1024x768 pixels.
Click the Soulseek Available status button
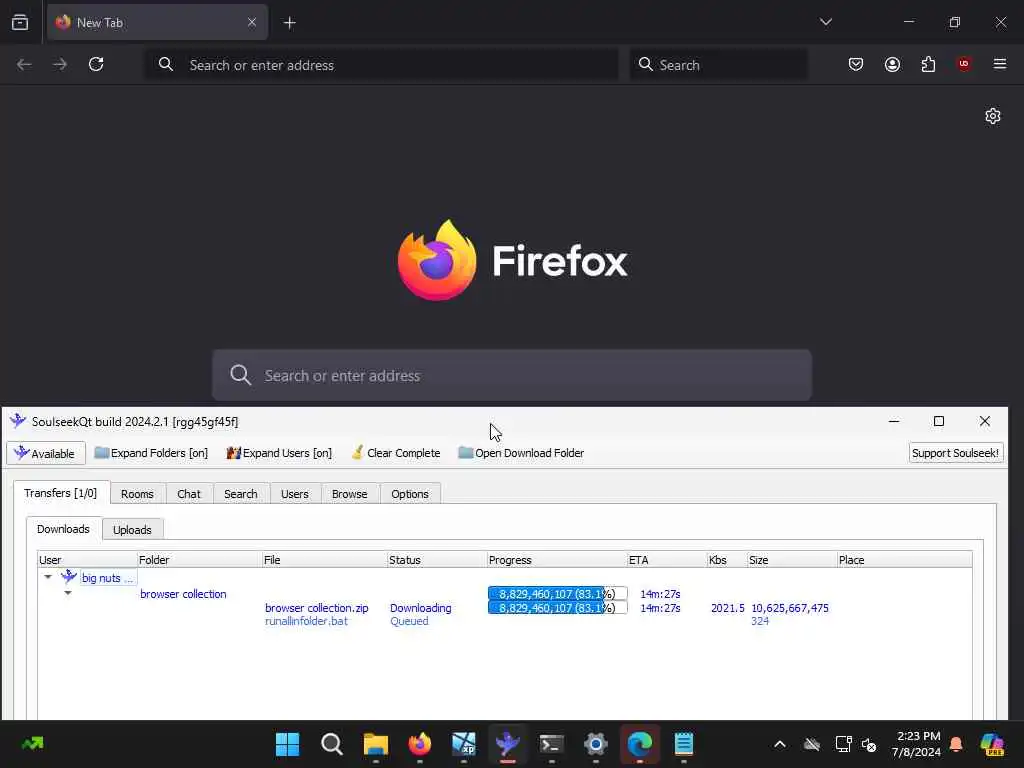click(x=46, y=453)
